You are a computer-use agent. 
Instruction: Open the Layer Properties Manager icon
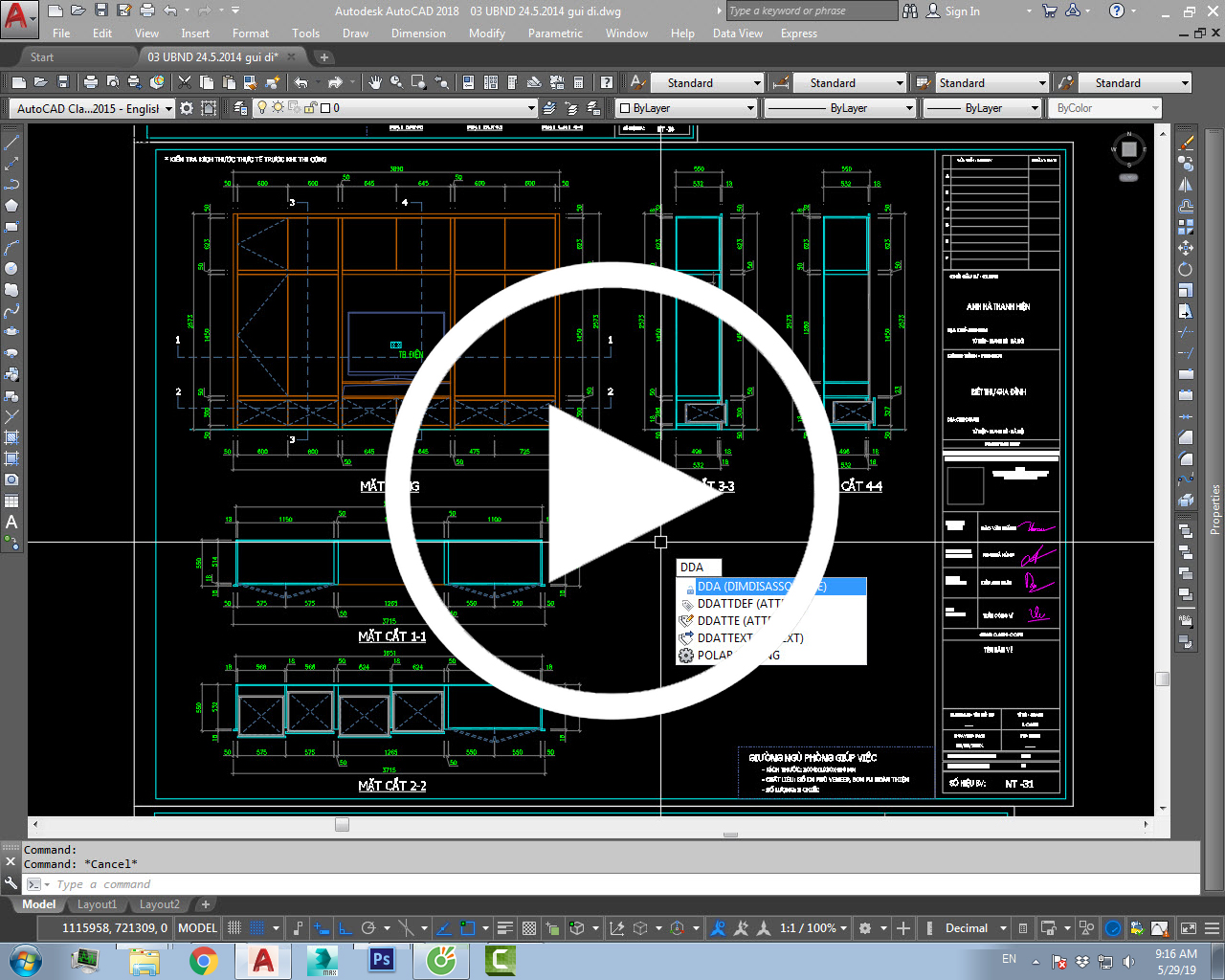click(241, 108)
